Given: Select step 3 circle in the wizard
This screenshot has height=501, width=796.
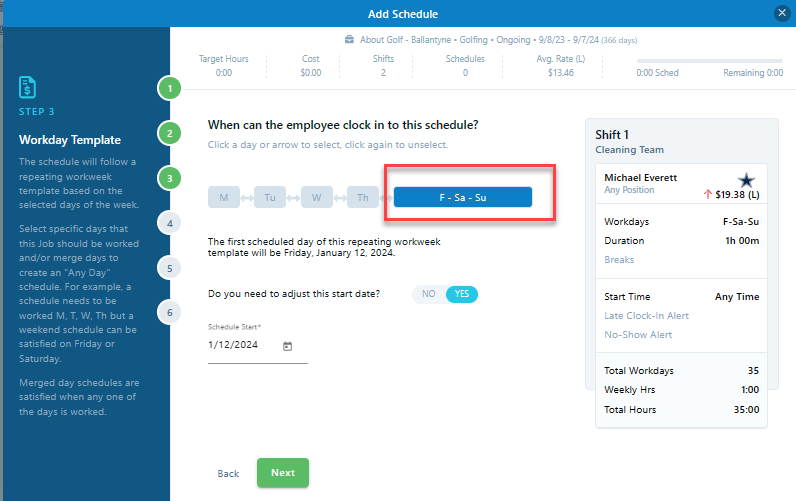Looking at the screenshot, I should point(170,178).
